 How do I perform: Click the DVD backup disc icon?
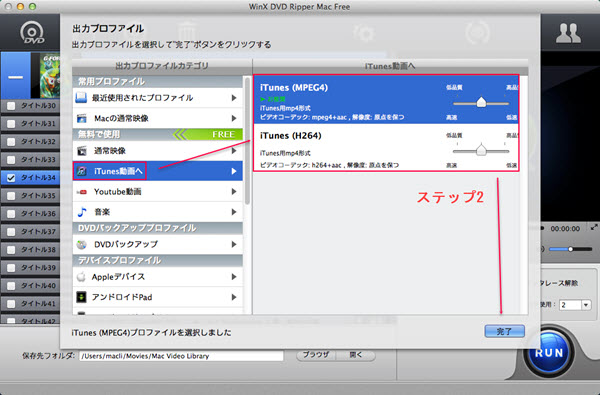pos(82,244)
